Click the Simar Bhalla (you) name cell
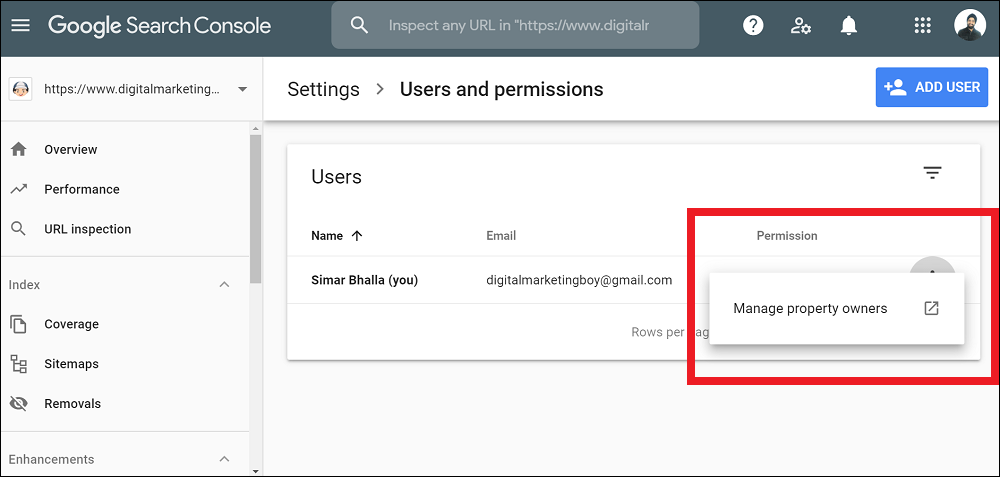The height and width of the screenshot is (477, 1000). point(364,280)
